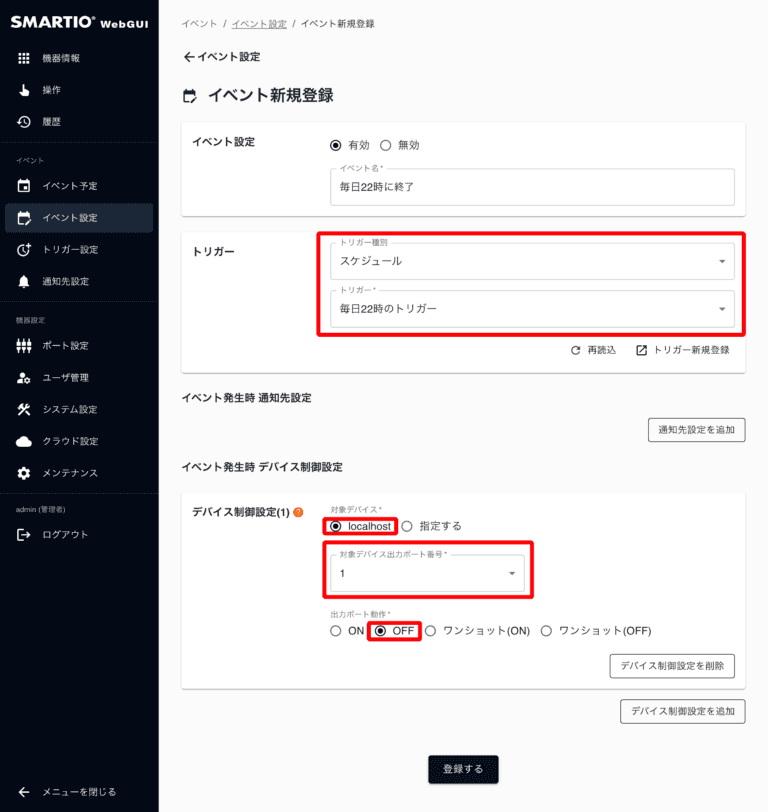Click the デバイス制御設定を追加 button

[x=683, y=712]
